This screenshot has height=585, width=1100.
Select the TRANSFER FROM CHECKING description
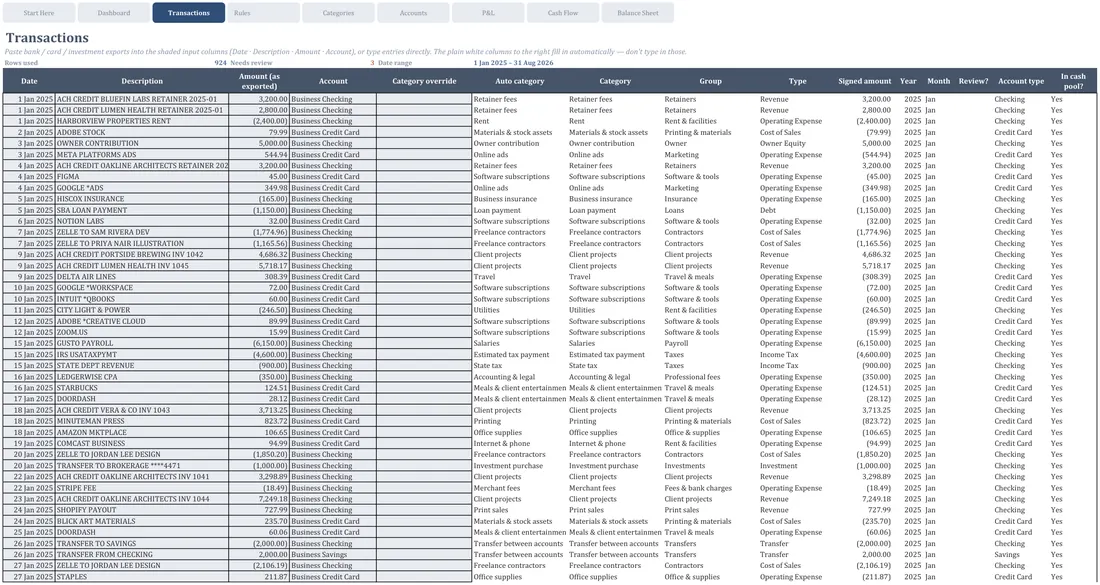click(142, 555)
